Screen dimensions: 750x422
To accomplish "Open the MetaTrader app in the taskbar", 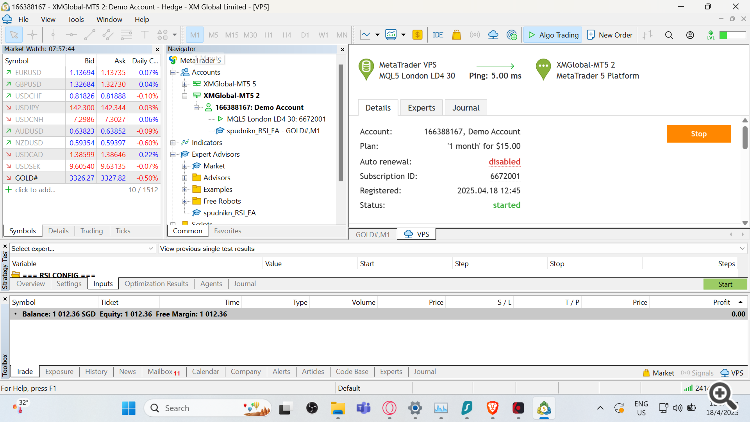I will [544, 408].
